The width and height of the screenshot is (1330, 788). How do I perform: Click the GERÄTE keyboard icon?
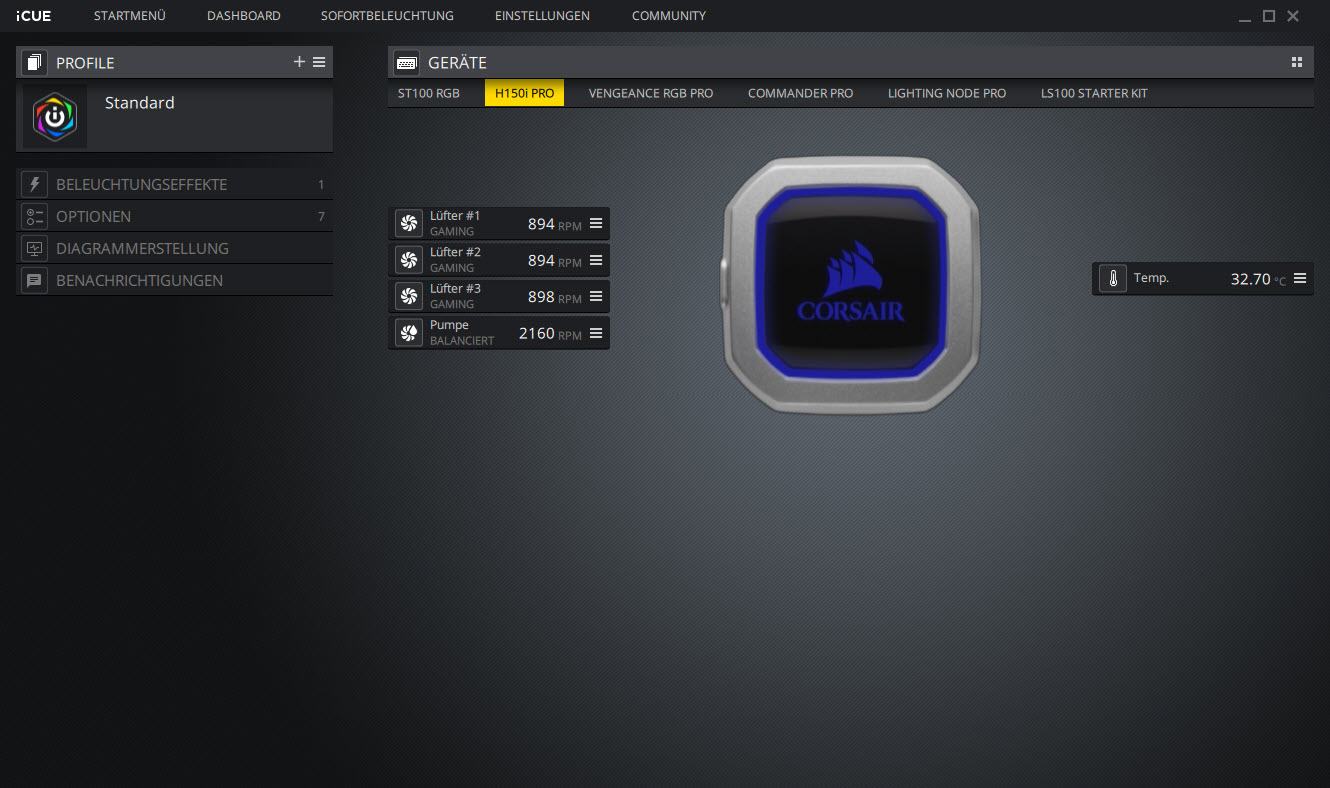(x=406, y=62)
